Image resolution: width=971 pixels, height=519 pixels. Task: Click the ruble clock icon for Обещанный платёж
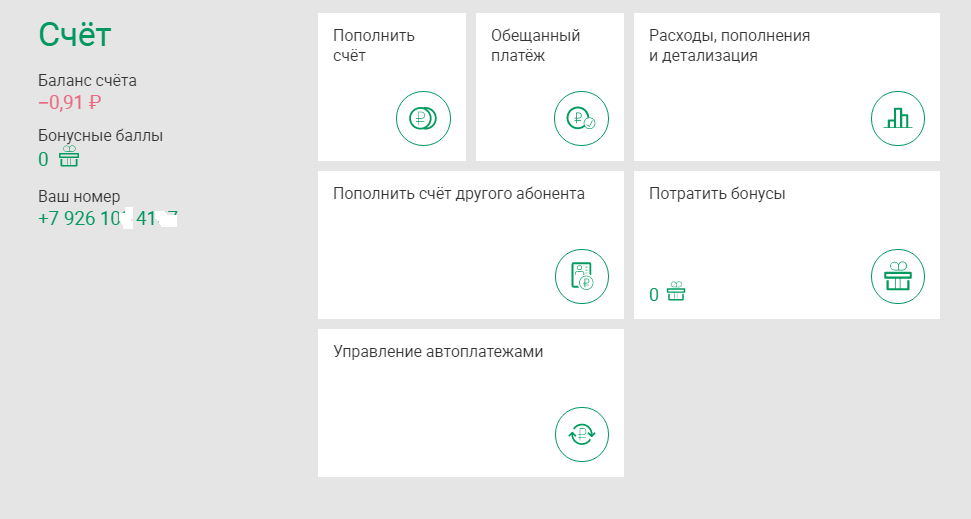581,118
